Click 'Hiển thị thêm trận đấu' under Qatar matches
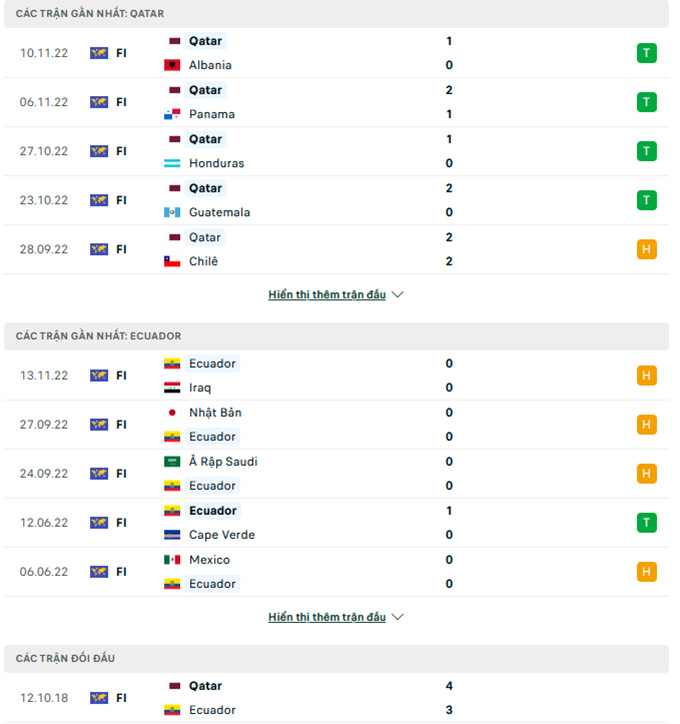 tap(326, 295)
